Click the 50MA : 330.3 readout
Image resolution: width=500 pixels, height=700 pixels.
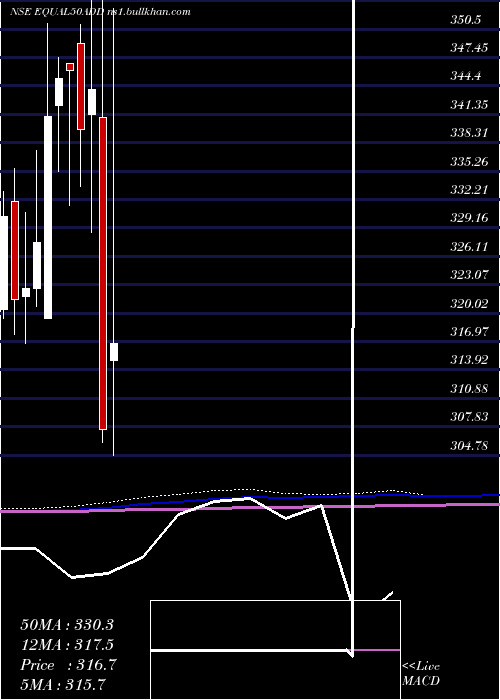(67, 624)
